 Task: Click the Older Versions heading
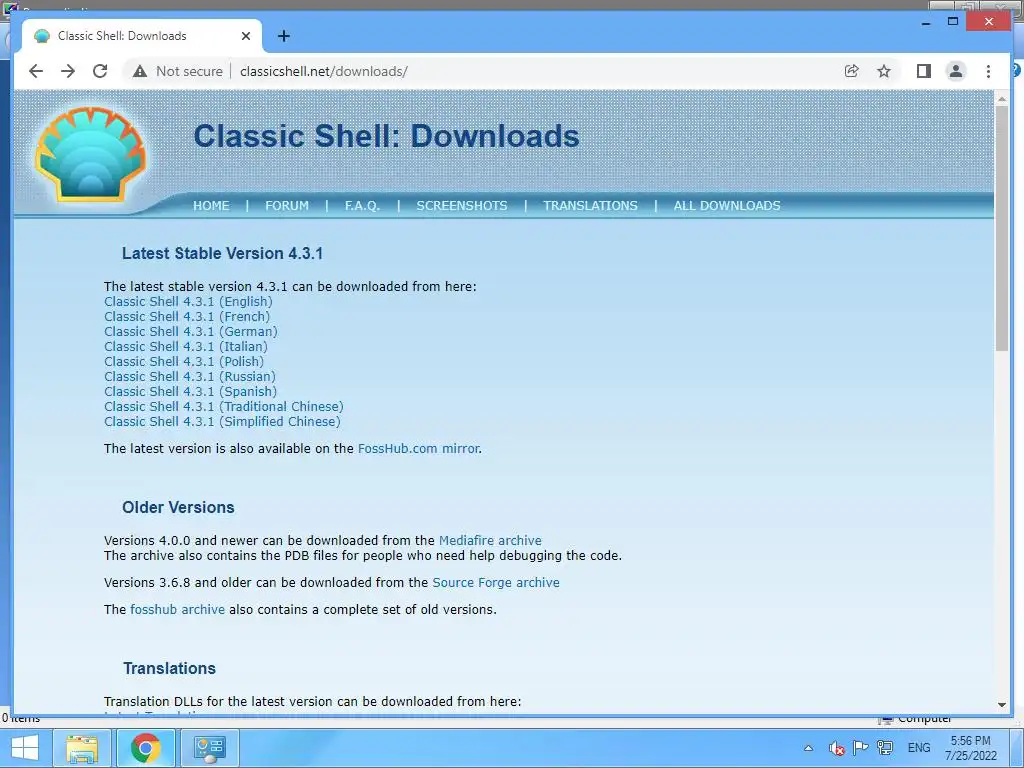tap(178, 507)
